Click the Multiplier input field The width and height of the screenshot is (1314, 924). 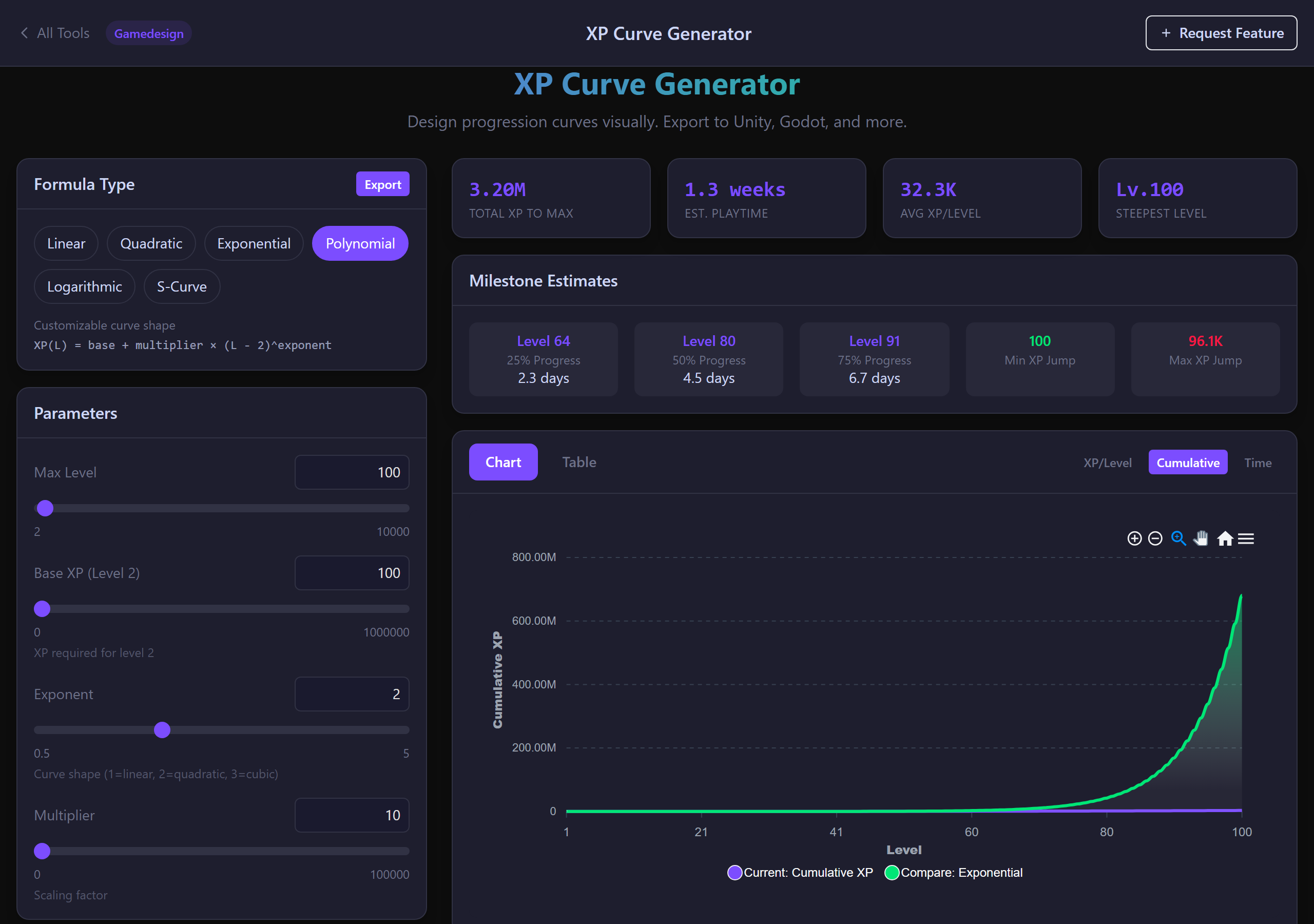coord(352,815)
